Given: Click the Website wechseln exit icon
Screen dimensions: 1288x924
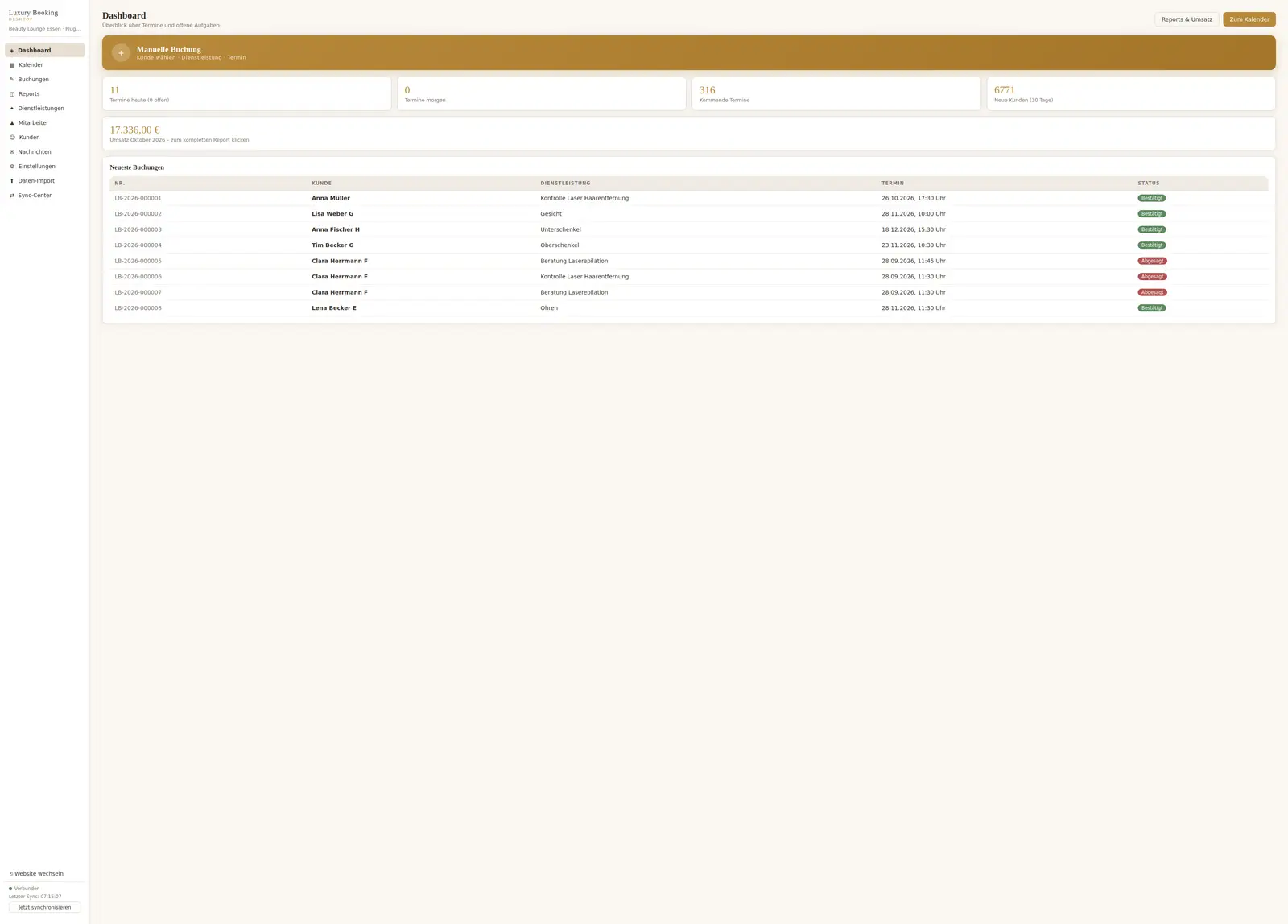Looking at the screenshot, I should tap(11, 874).
